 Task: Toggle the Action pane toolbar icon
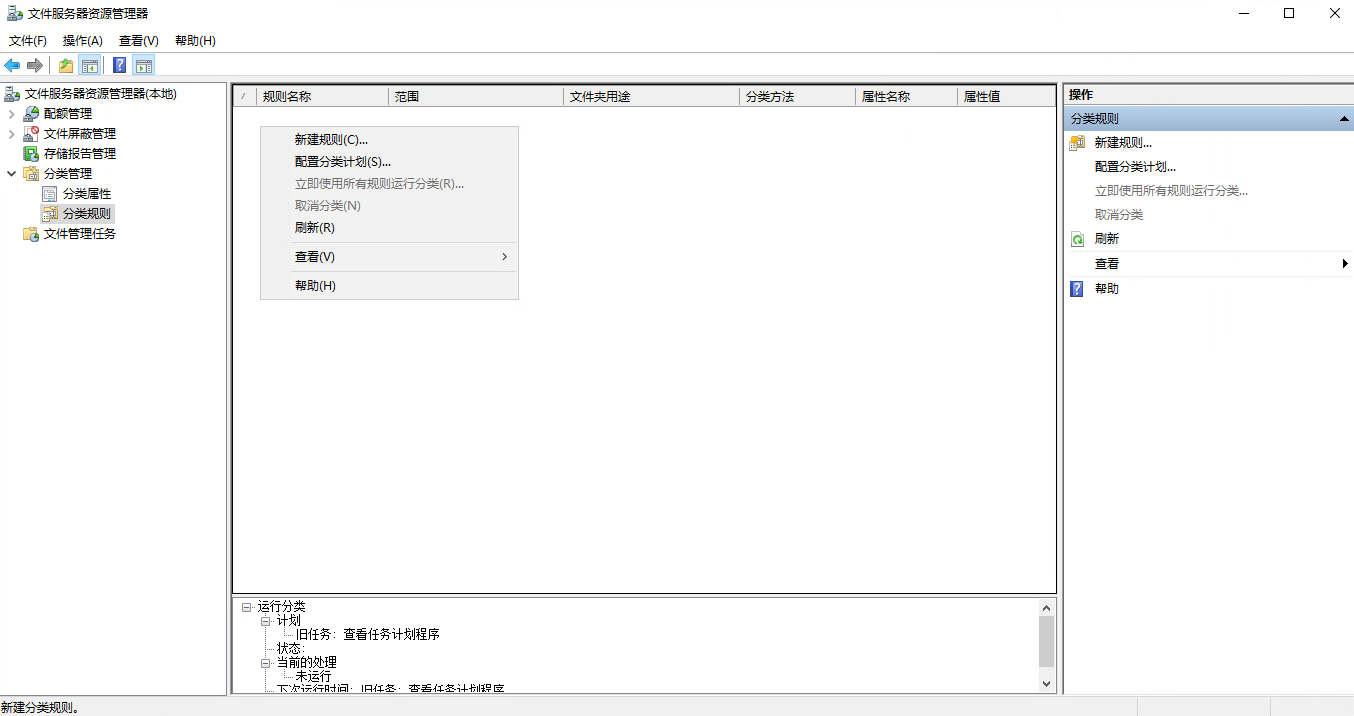pos(144,66)
